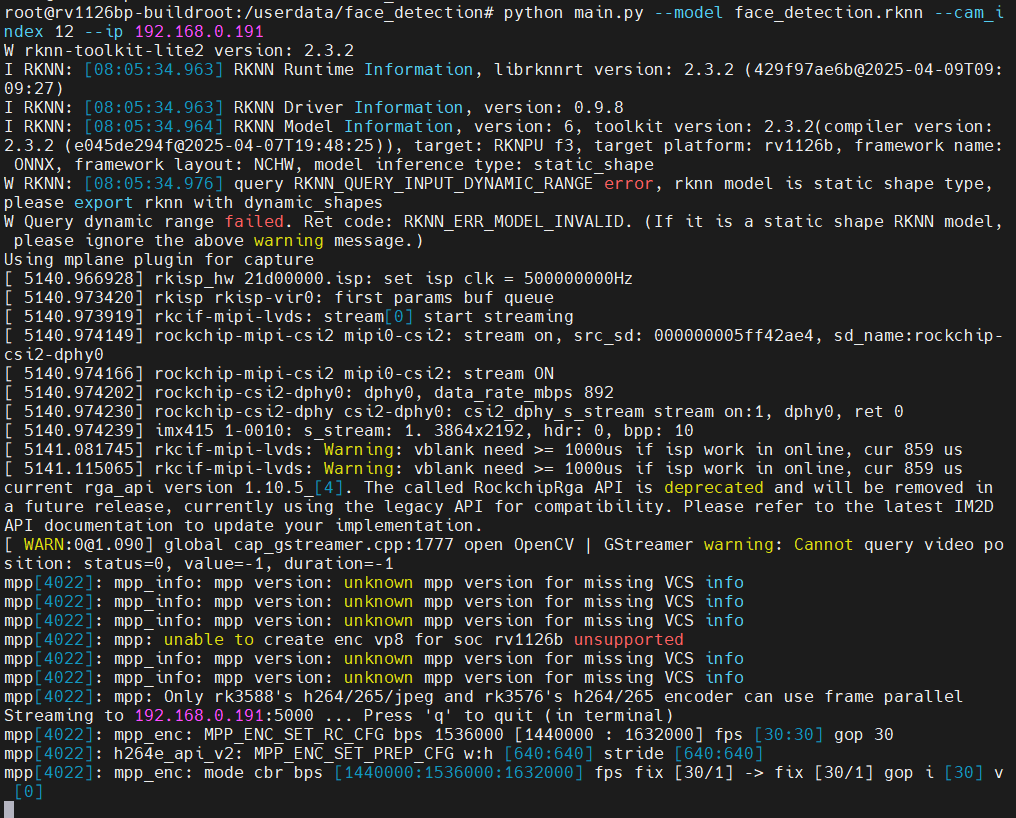Screen dimensions: 1016x818
Task: Click 'first params buf queue' text
Action: click(444, 298)
